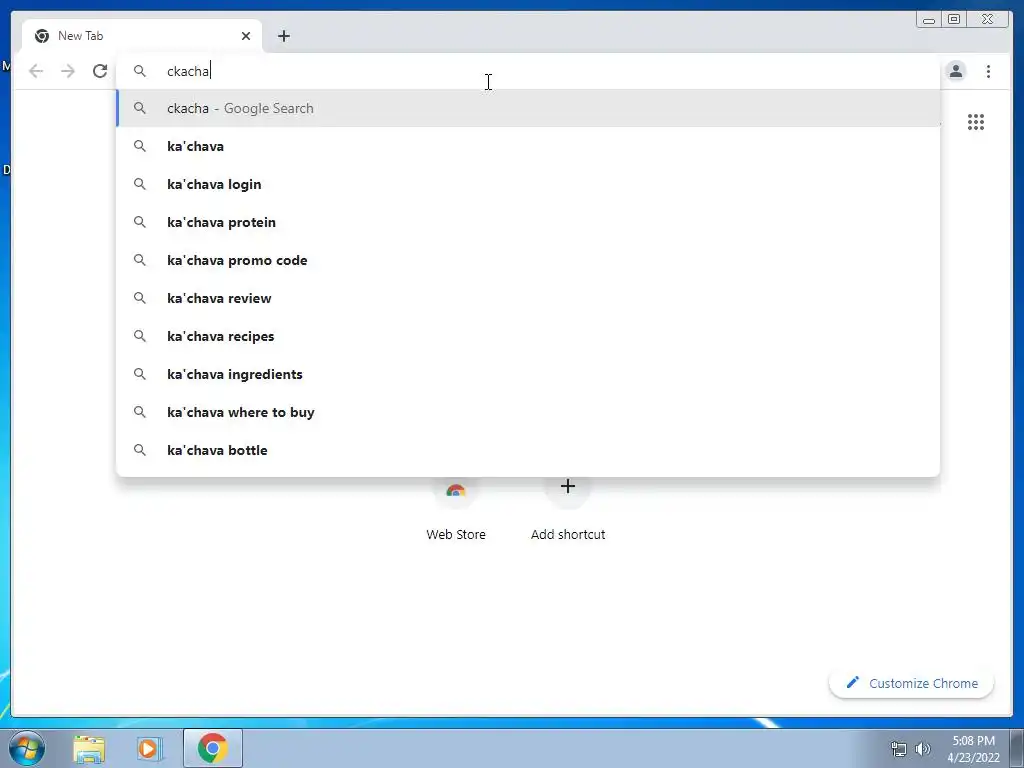The width and height of the screenshot is (1024, 768).
Task: Open the volume speaker tray icon
Action: pos(923,749)
